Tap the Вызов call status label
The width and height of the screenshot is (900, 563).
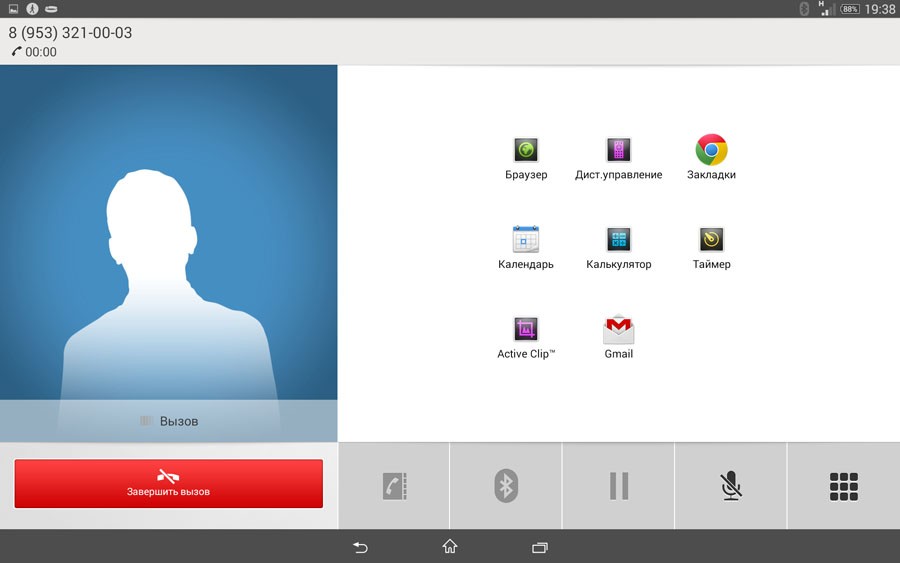tap(179, 421)
